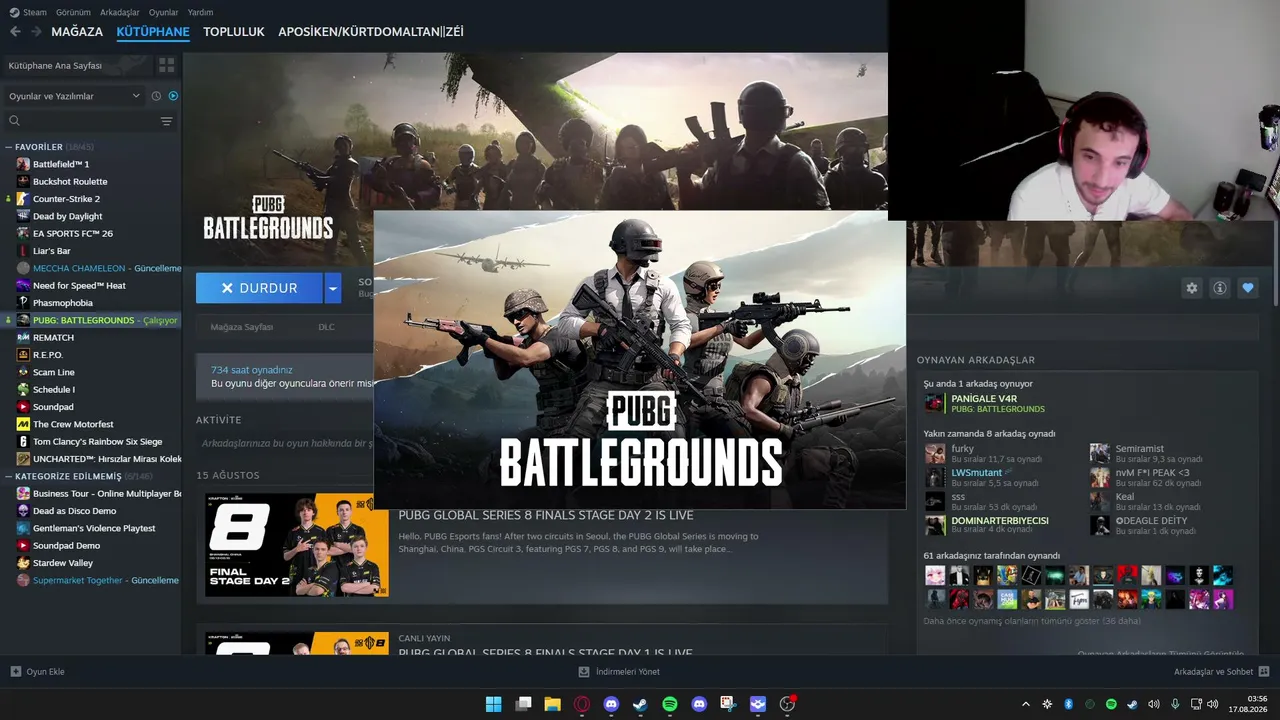This screenshot has width=1280, height=720.
Task: Open LWSmutant friend entry
Action: point(976,473)
